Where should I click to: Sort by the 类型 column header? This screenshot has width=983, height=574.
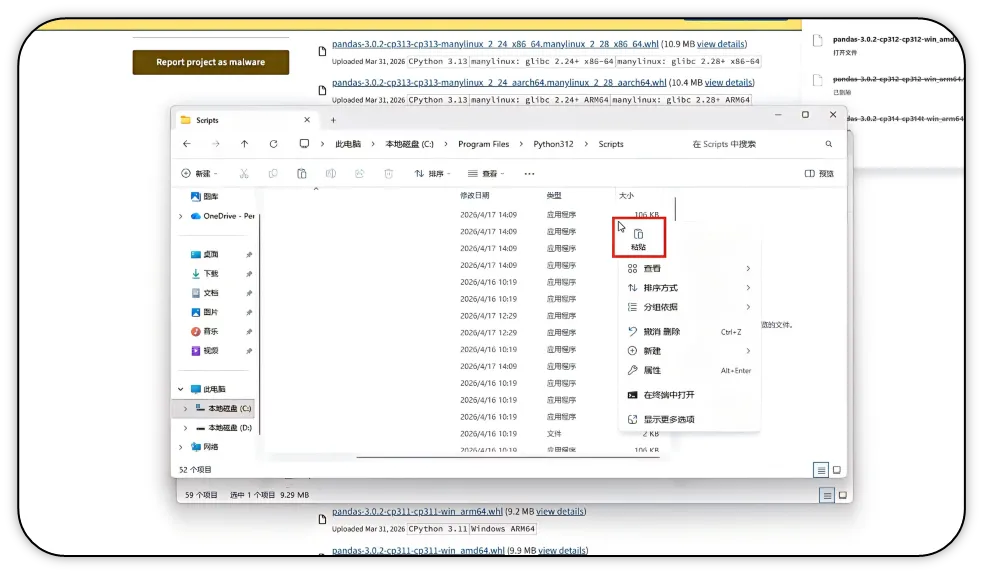[554, 196]
